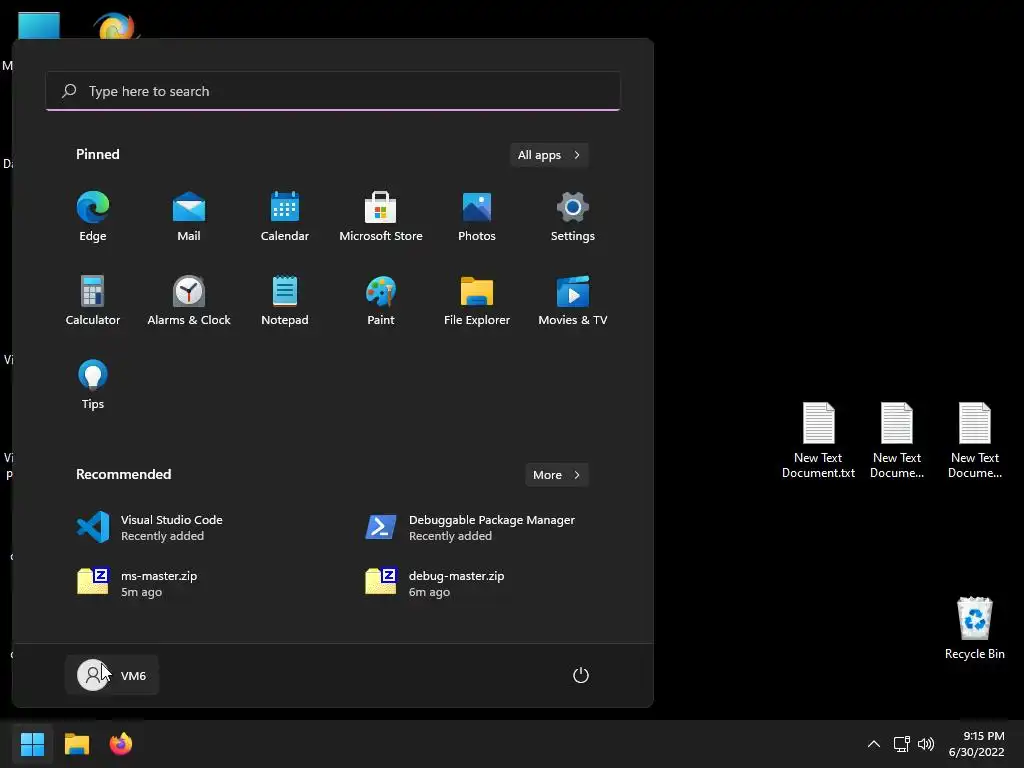1024x768 pixels.
Task: Expand hidden system tray icons
Action: pyautogui.click(x=874, y=744)
